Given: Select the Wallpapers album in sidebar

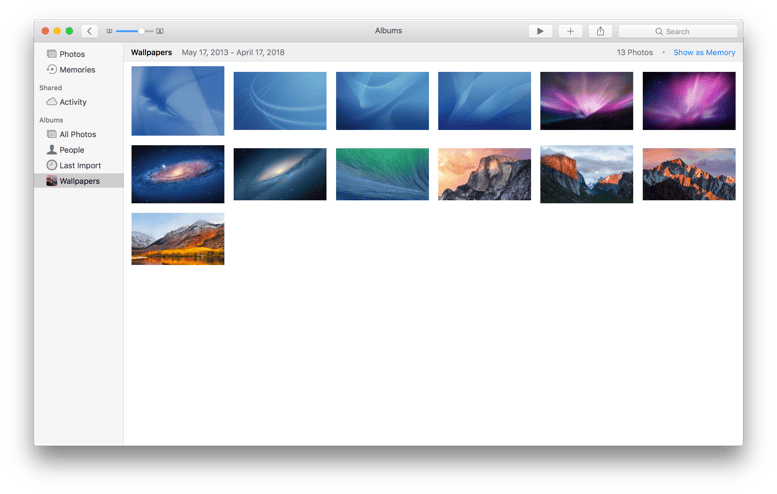Looking at the screenshot, I should (x=79, y=181).
